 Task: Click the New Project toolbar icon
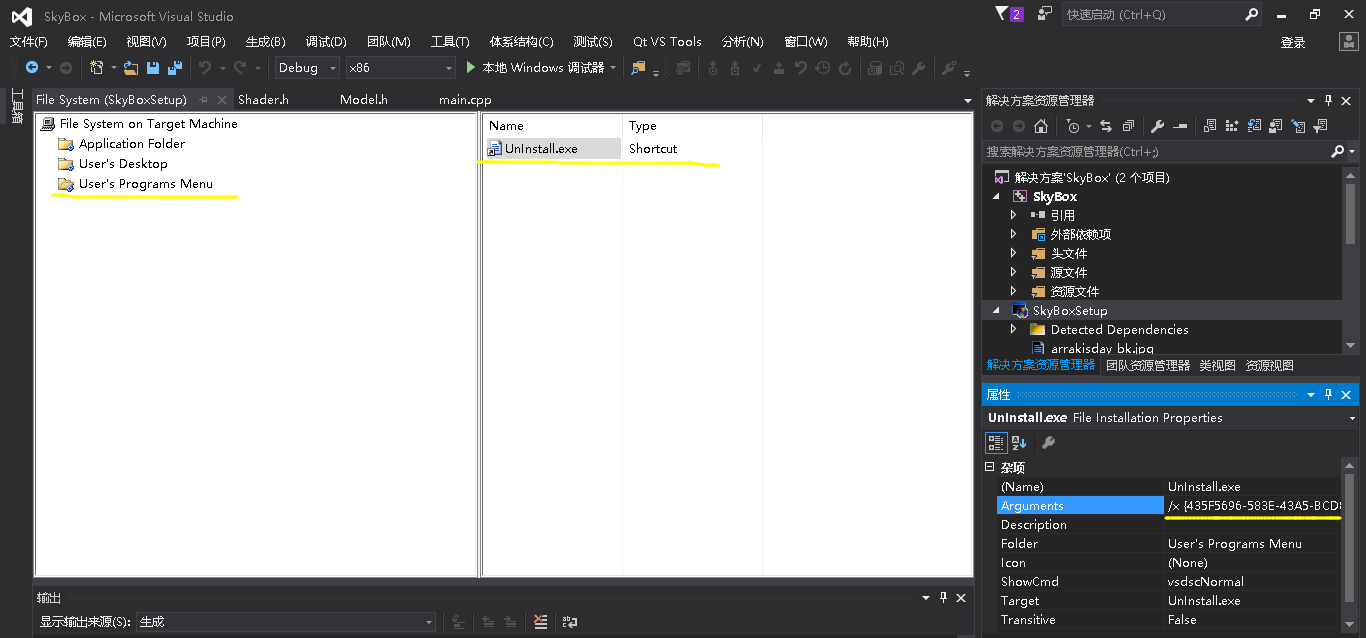point(97,68)
